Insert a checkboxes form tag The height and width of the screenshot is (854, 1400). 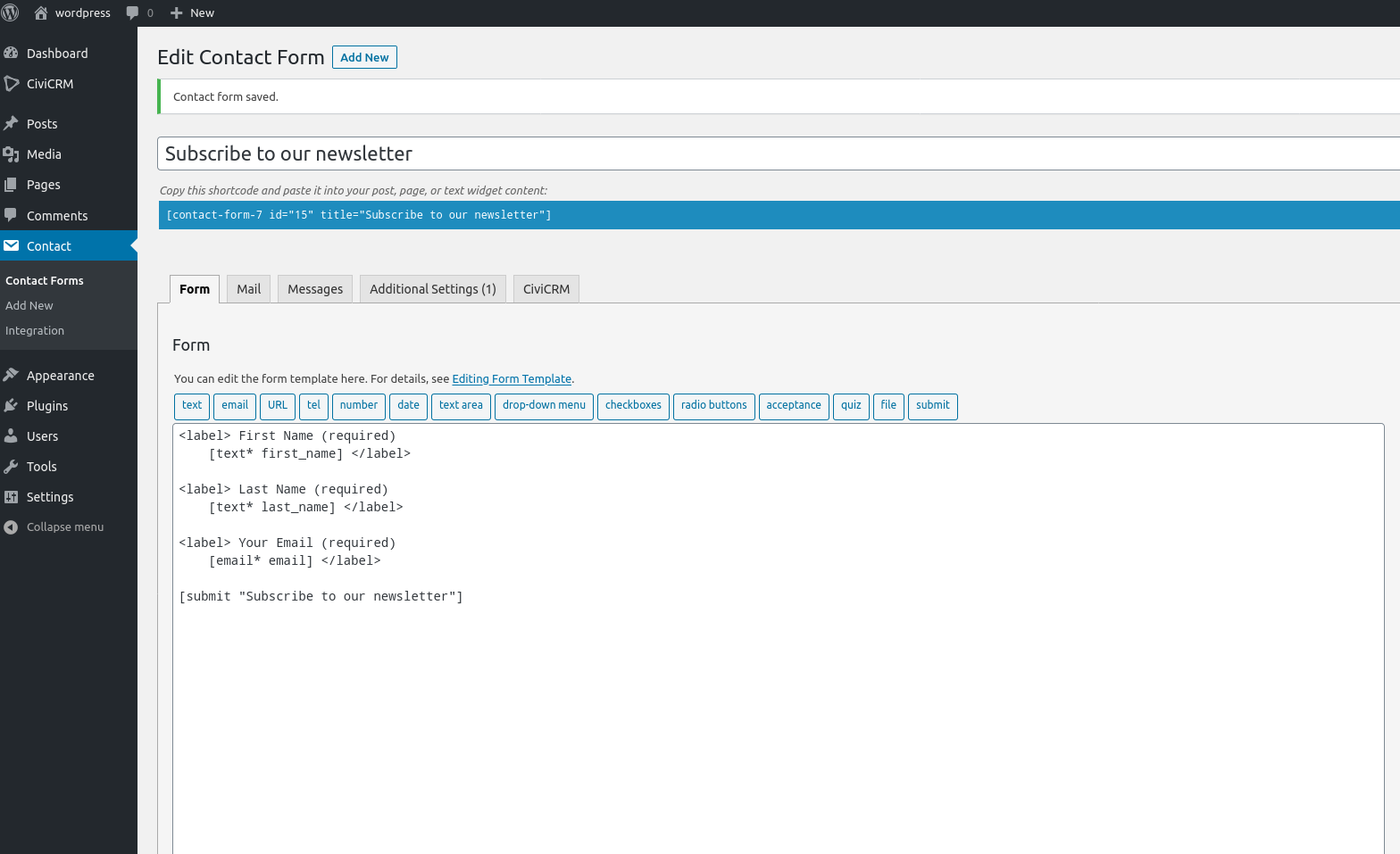(x=633, y=406)
